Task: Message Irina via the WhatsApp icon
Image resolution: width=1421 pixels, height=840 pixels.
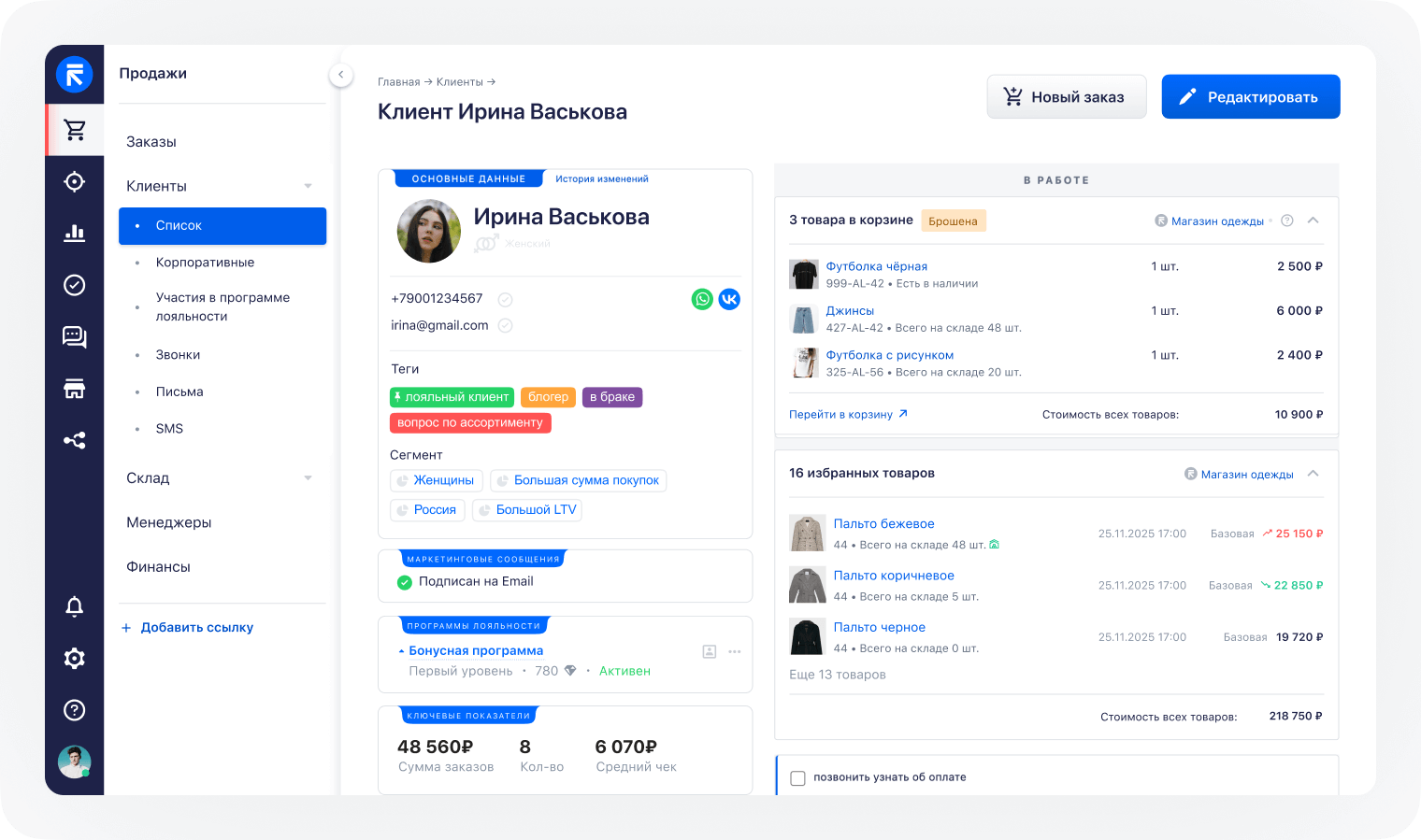Action: pyautogui.click(x=701, y=299)
